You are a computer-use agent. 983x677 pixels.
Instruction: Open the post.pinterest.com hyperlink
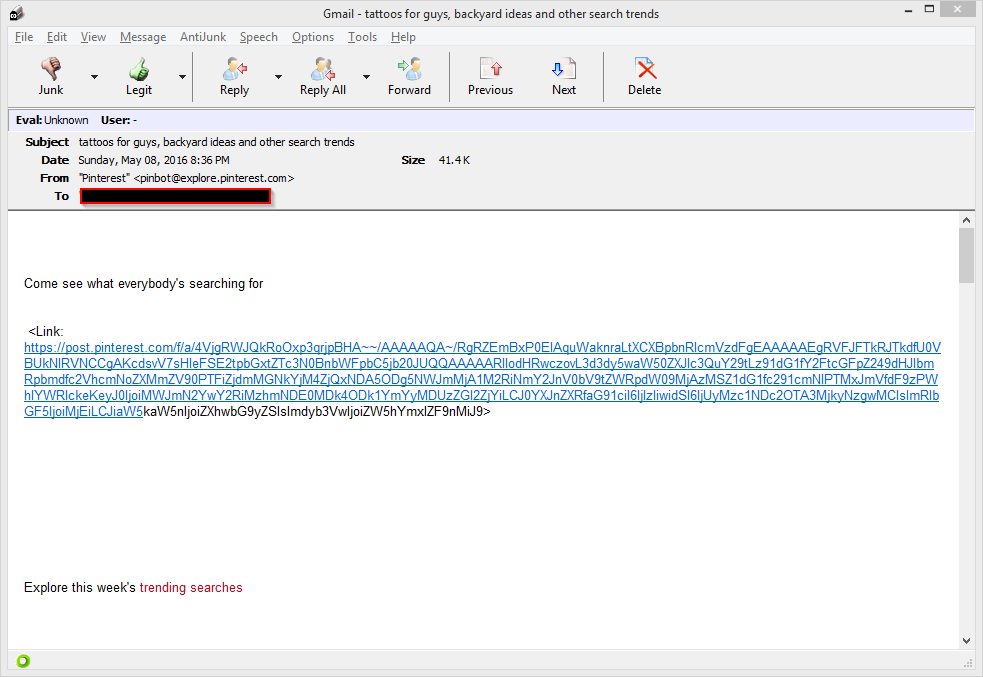point(482,379)
